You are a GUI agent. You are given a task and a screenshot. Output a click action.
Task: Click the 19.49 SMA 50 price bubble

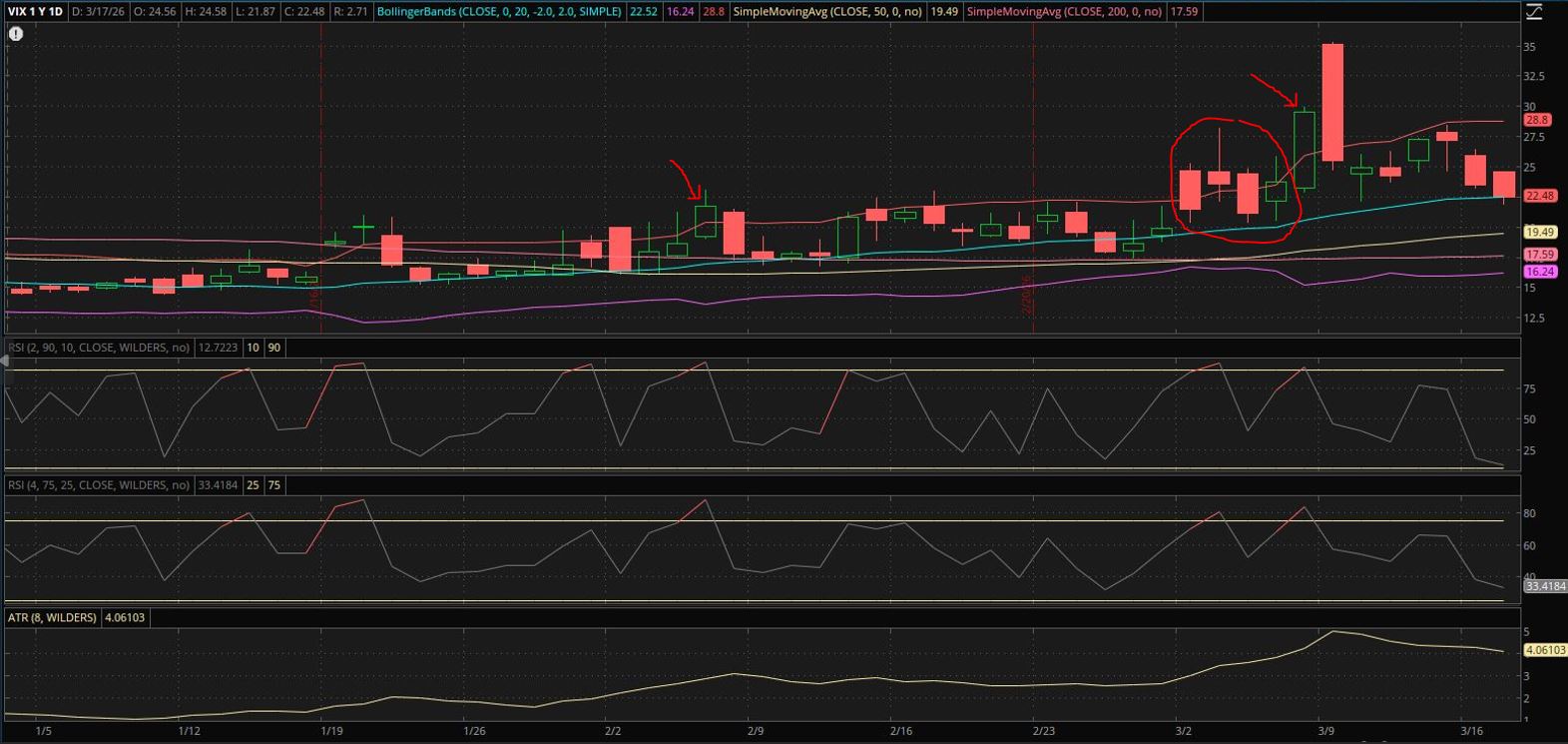(1540, 232)
